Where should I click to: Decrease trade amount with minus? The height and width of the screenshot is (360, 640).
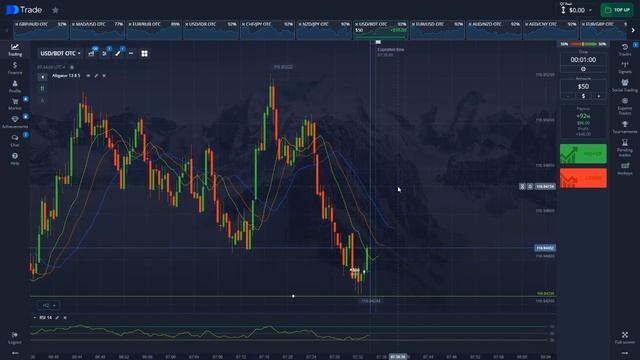pos(568,96)
